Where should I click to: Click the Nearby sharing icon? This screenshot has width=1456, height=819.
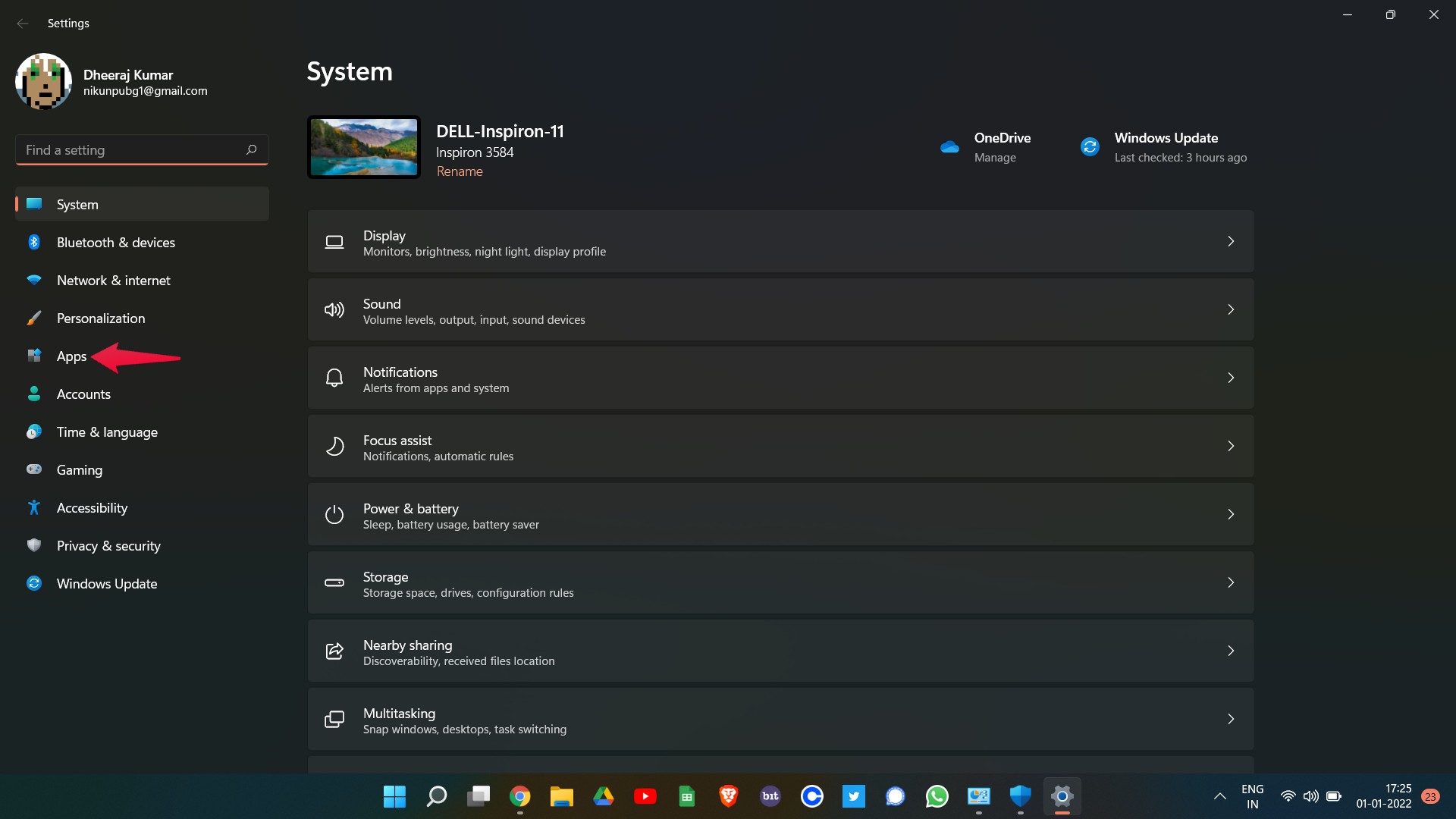click(x=334, y=651)
